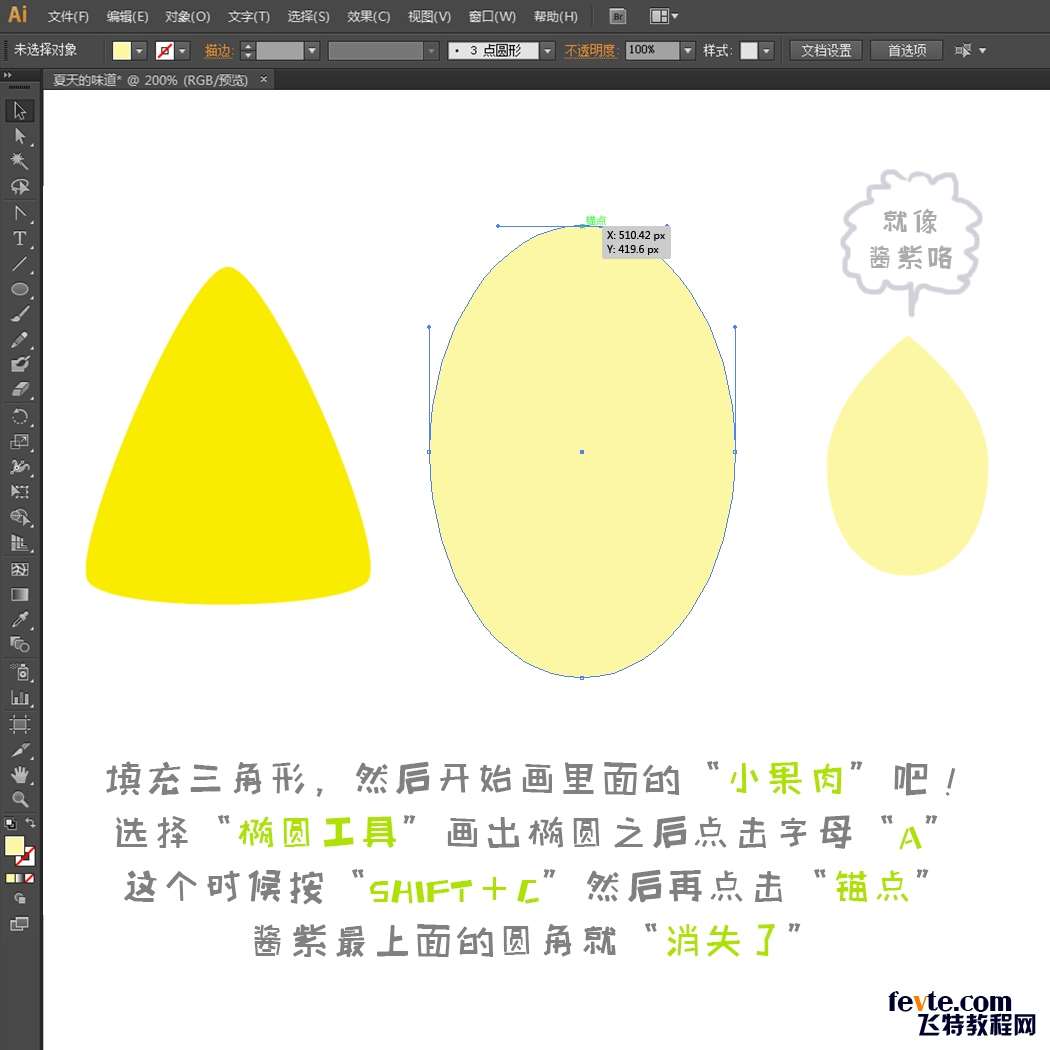Image resolution: width=1050 pixels, height=1050 pixels.
Task: Open the 视图(V) menu
Action: 429,16
